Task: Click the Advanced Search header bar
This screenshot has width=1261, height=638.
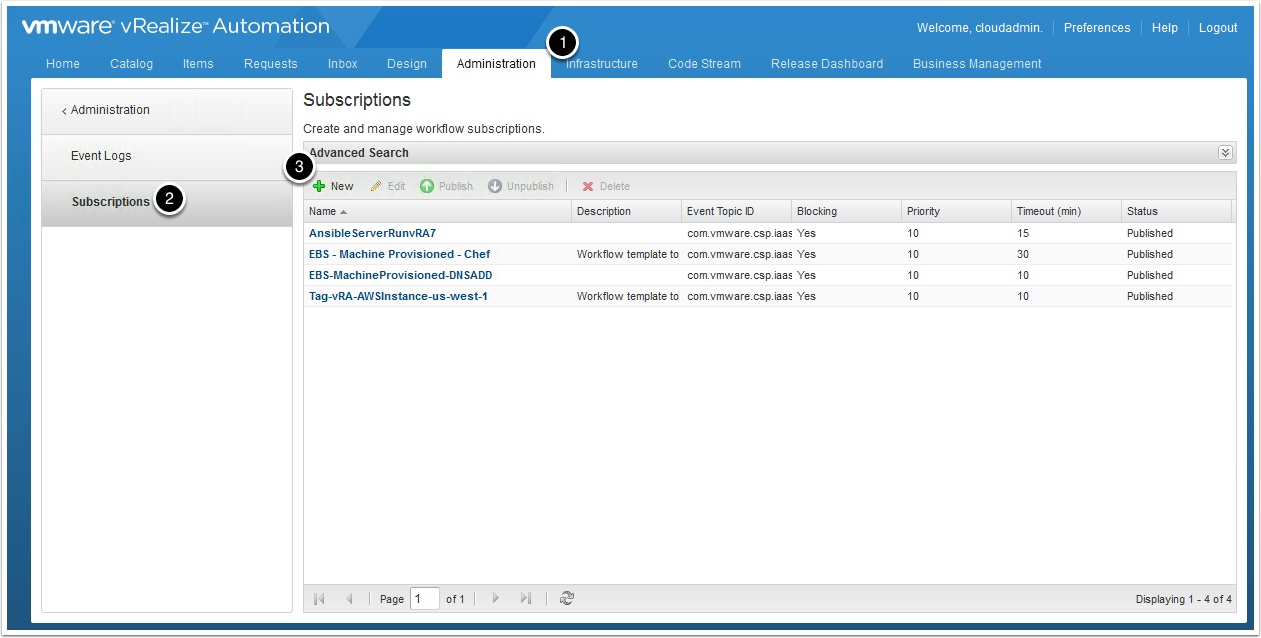Action: coord(770,153)
